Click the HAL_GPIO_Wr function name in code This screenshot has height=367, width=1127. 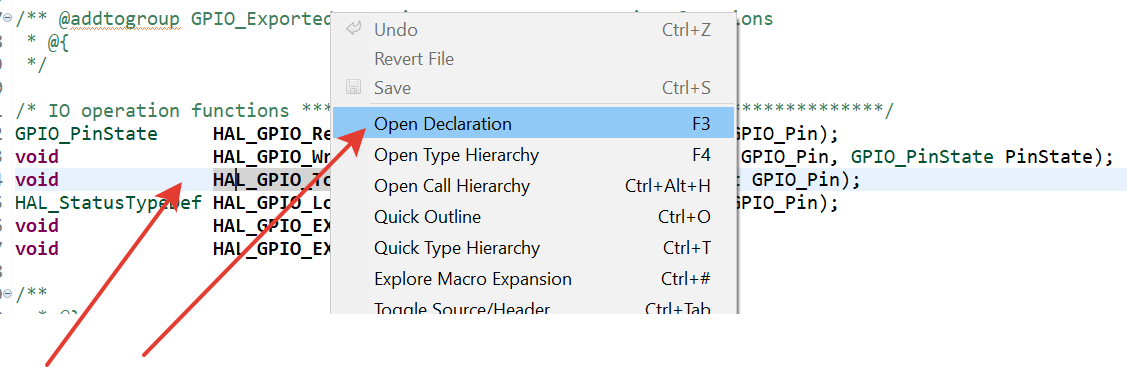pos(272,157)
